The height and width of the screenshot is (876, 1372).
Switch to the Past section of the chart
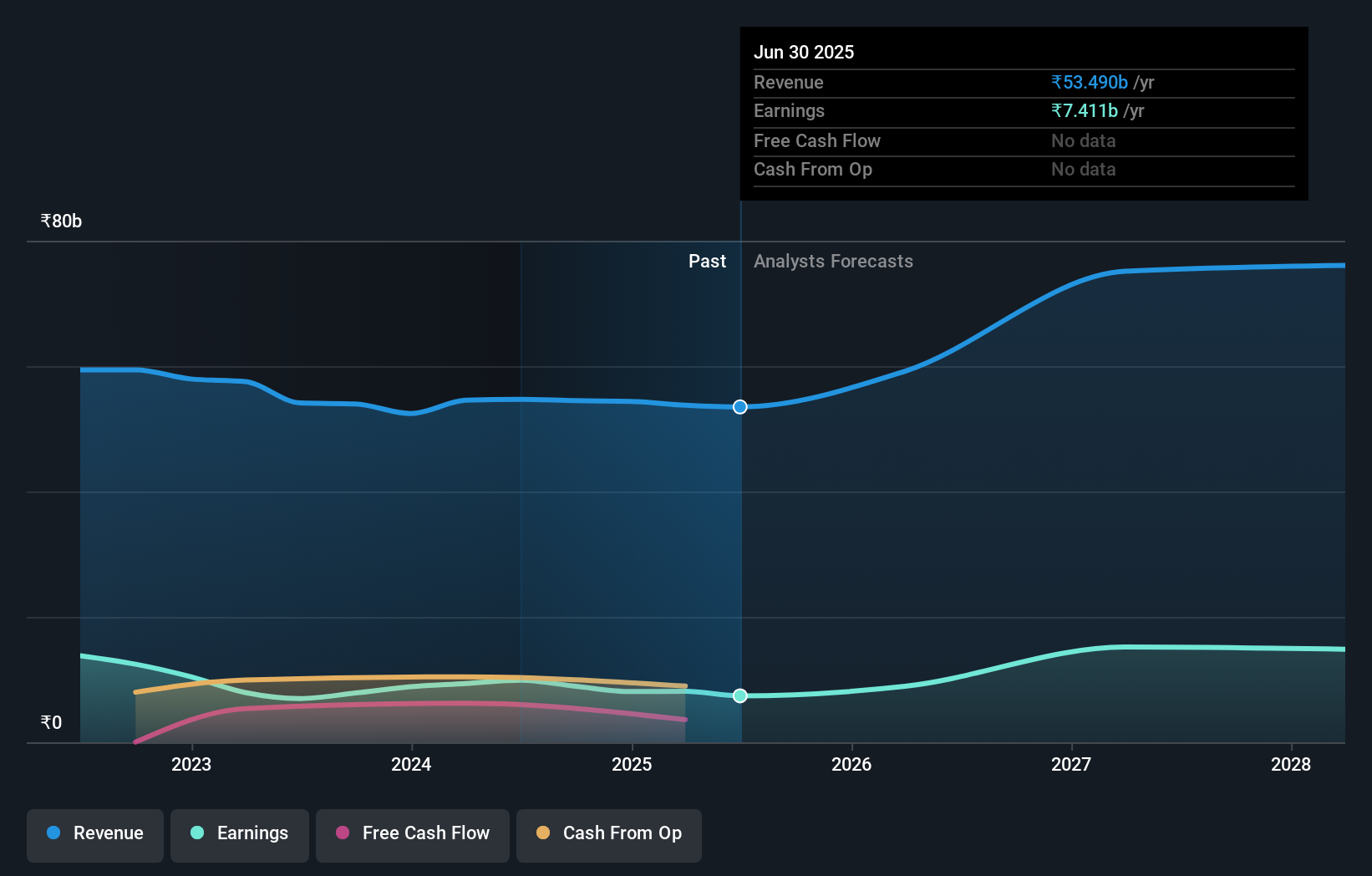707,261
